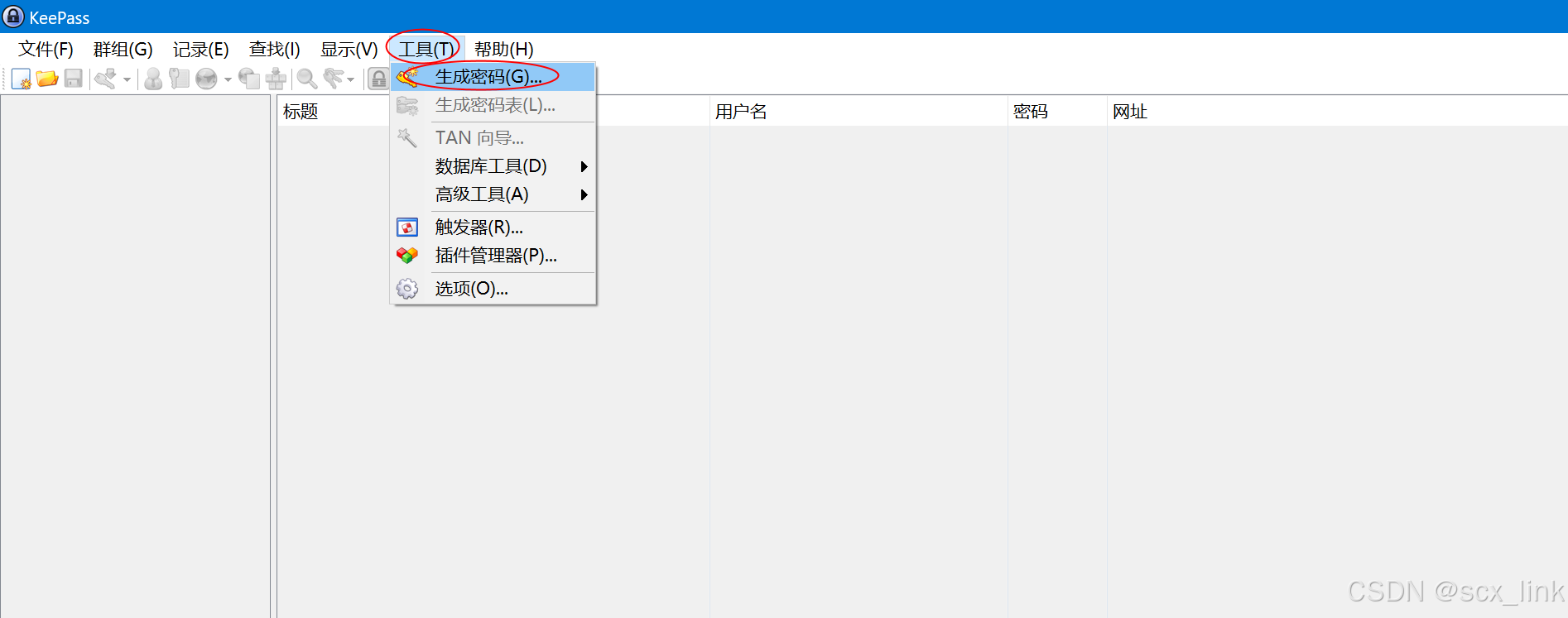Expand the Add Entry dropdown arrow
Viewport: 1568px width, 618px height.
point(127,79)
